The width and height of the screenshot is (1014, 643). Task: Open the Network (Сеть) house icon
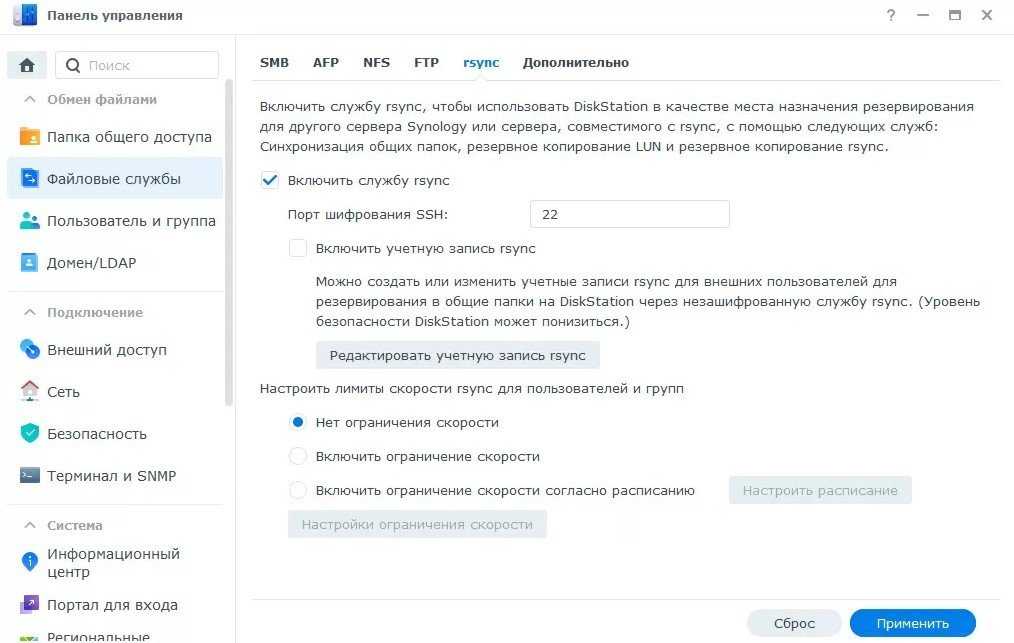click(29, 392)
